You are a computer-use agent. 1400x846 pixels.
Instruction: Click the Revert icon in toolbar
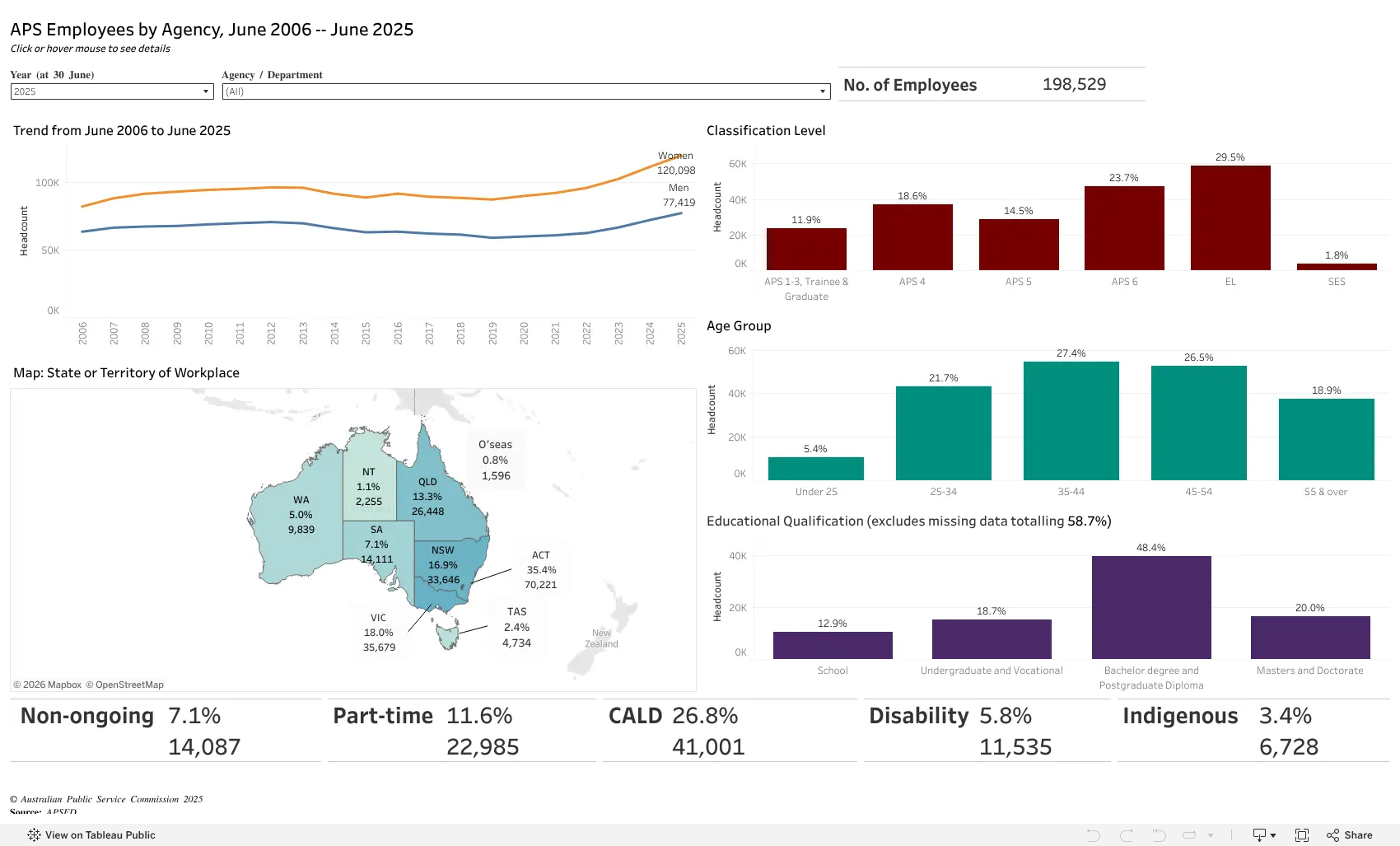pyautogui.click(x=1159, y=835)
